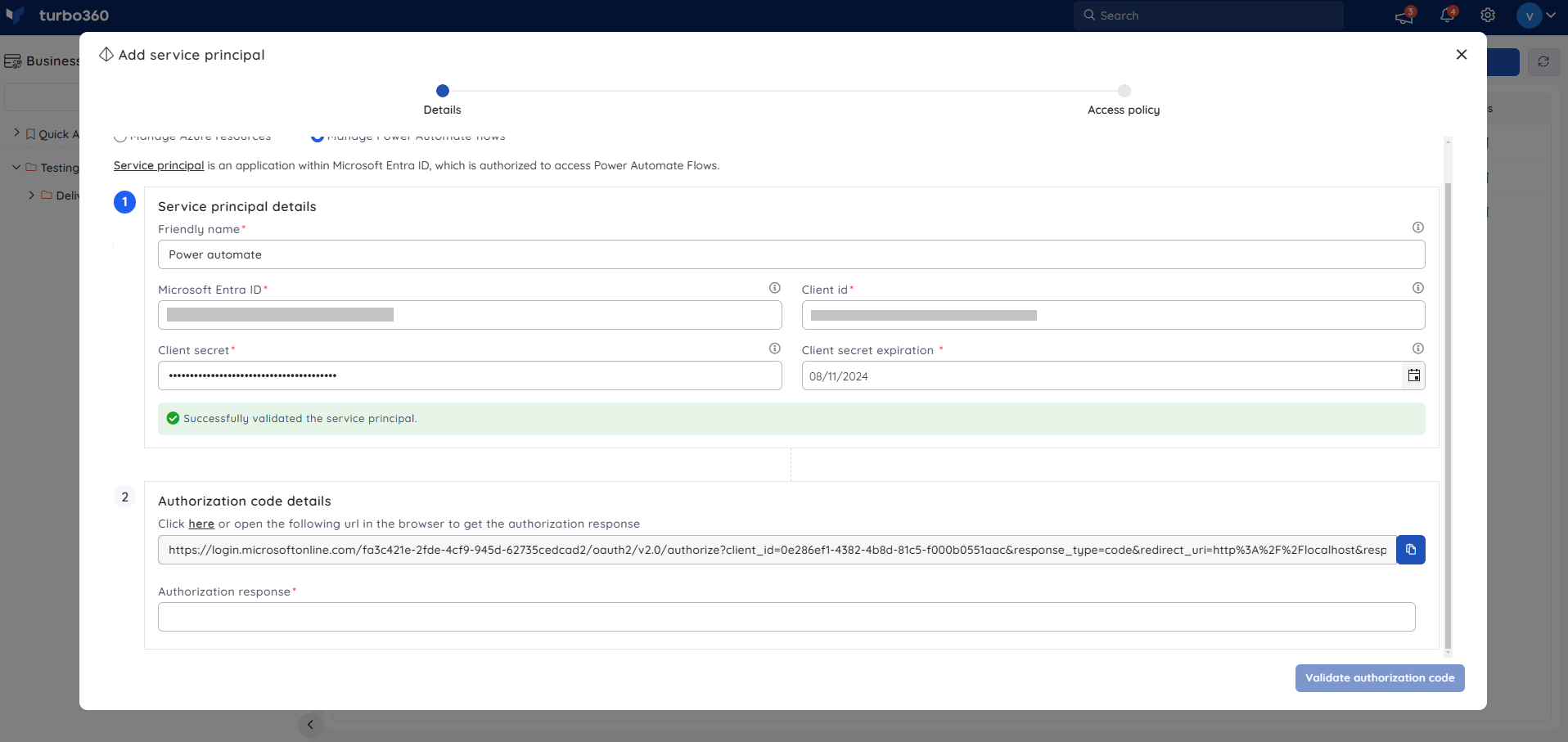Collapse sidebar with the left chevron

[310, 724]
